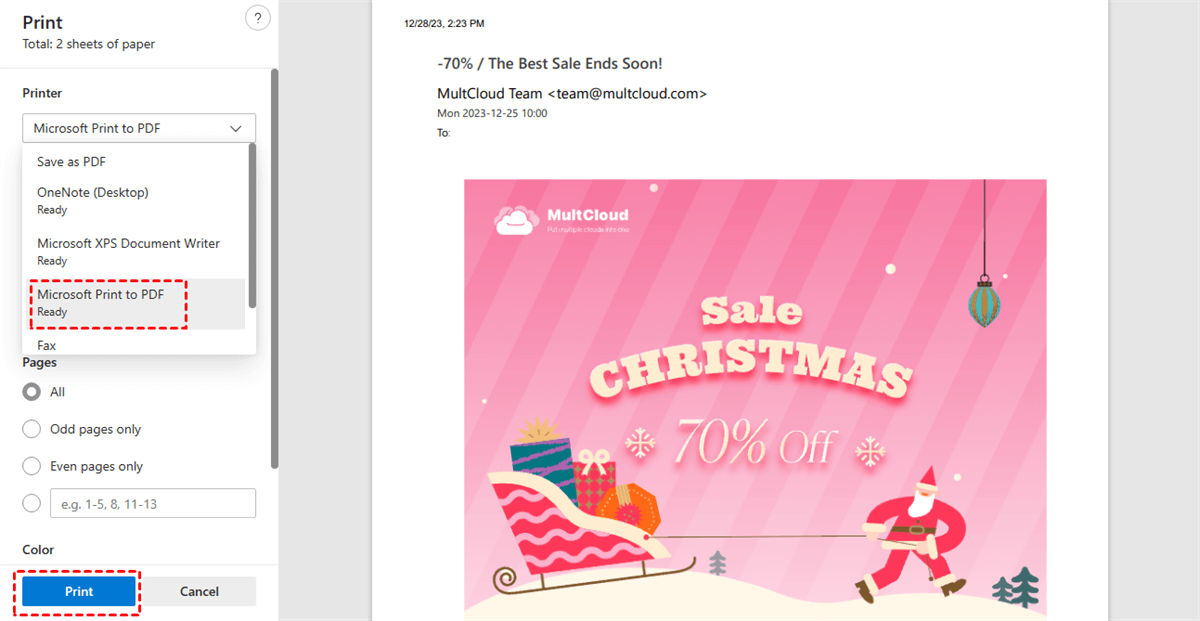The width and height of the screenshot is (1200, 621).
Task: Choose Save as PDF from printer list
Action: pos(134,161)
